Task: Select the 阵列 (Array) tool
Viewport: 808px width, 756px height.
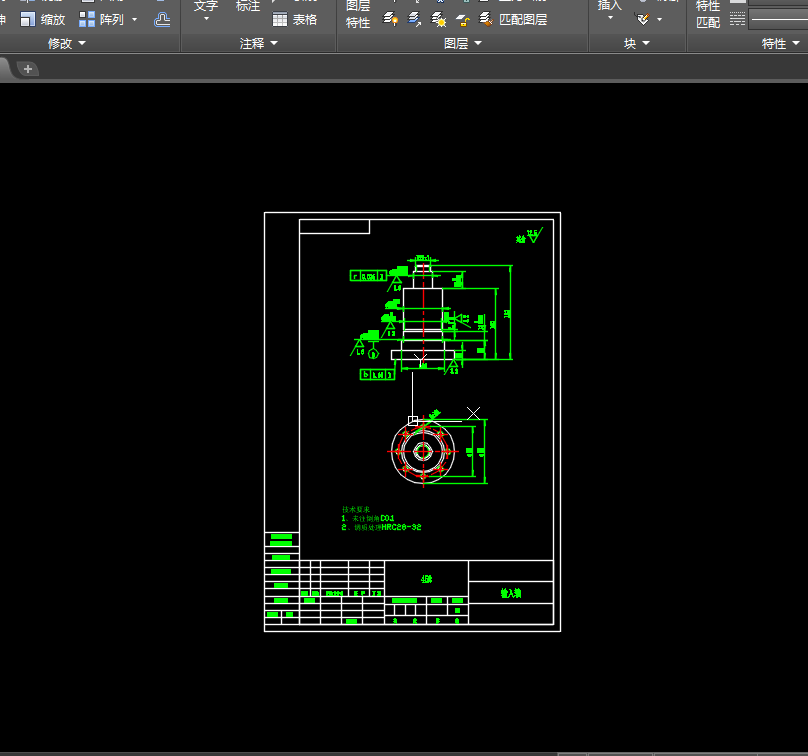Action: (102, 20)
